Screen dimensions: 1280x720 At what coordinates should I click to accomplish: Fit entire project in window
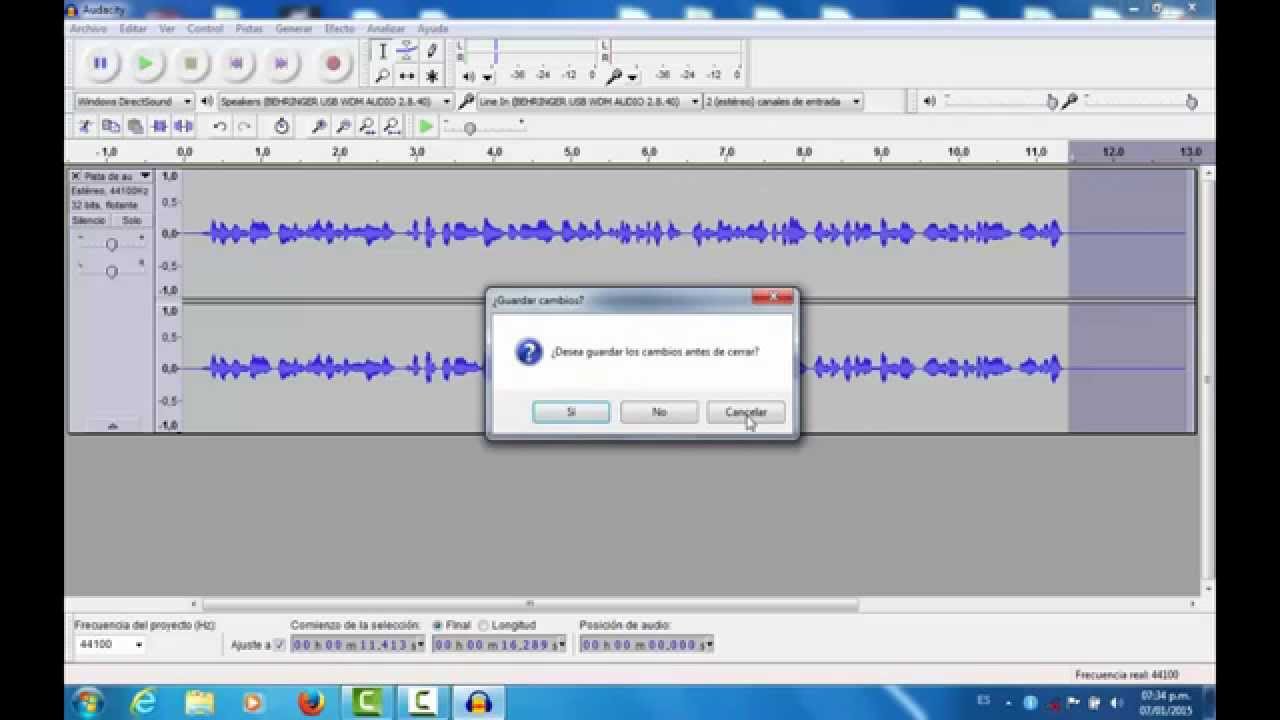(x=391, y=126)
